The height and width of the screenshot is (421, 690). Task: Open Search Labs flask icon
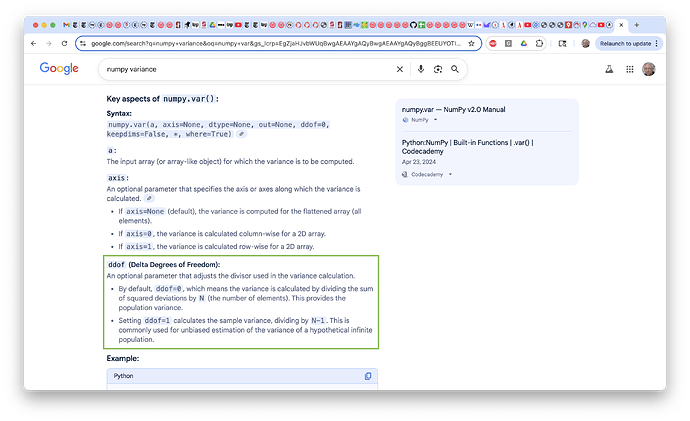pyautogui.click(x=609, y=69)
